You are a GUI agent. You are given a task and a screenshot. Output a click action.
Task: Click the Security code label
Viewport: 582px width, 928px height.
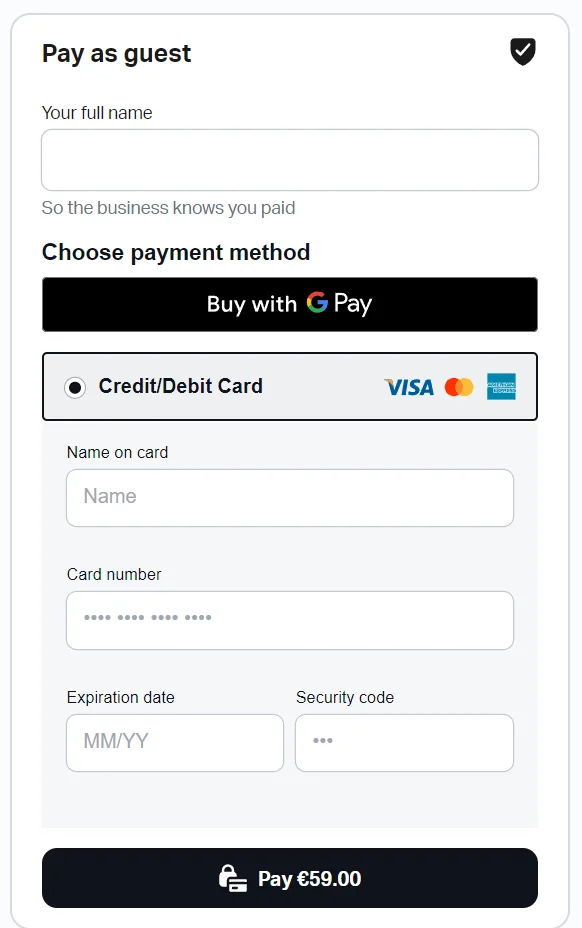point(345,697)
